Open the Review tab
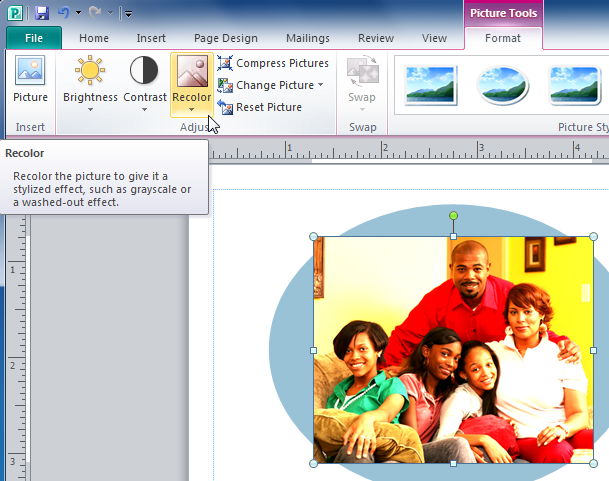609x481 pixels. tap(376, 38)
